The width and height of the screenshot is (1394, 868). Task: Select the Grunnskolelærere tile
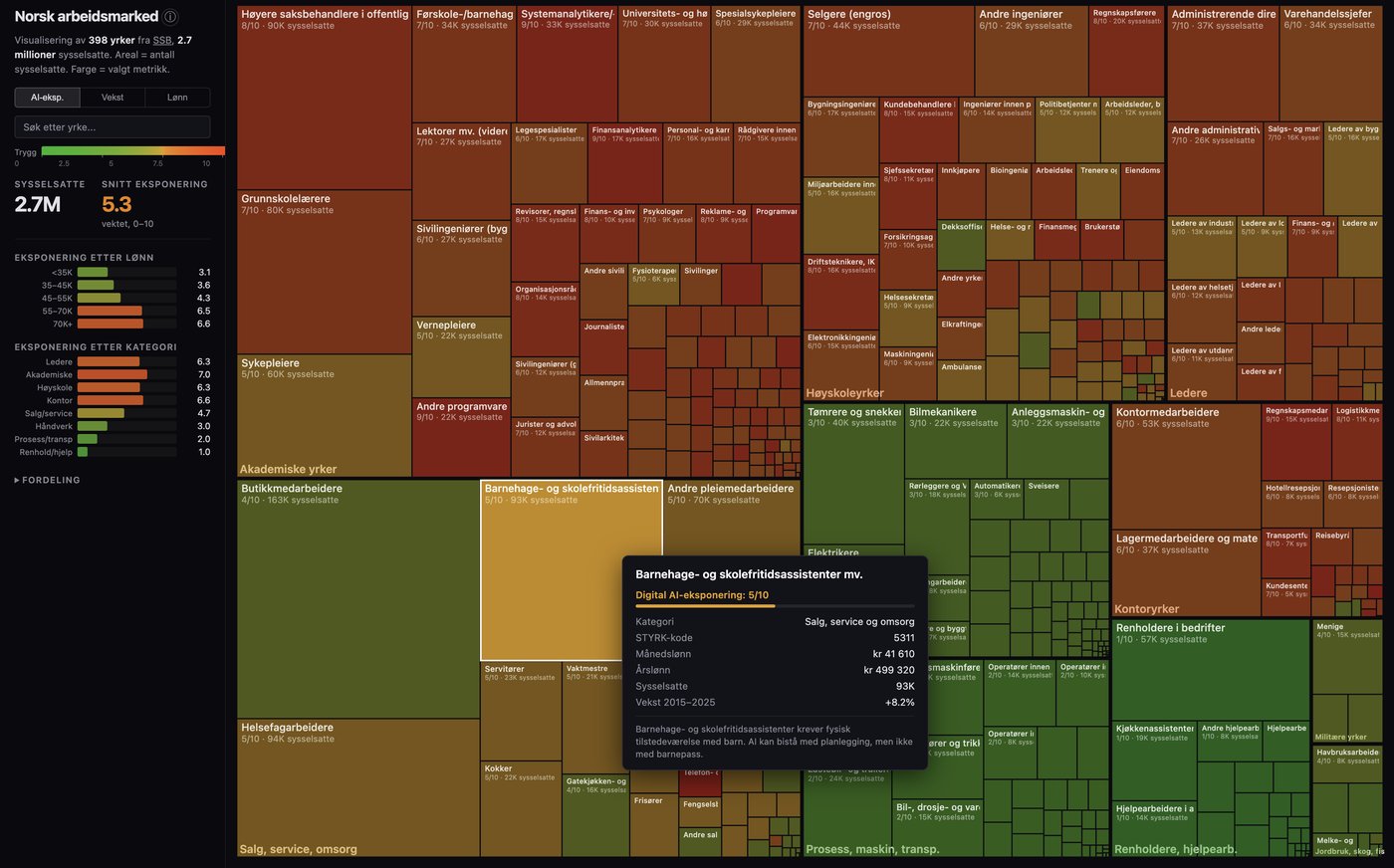[325, 272]
